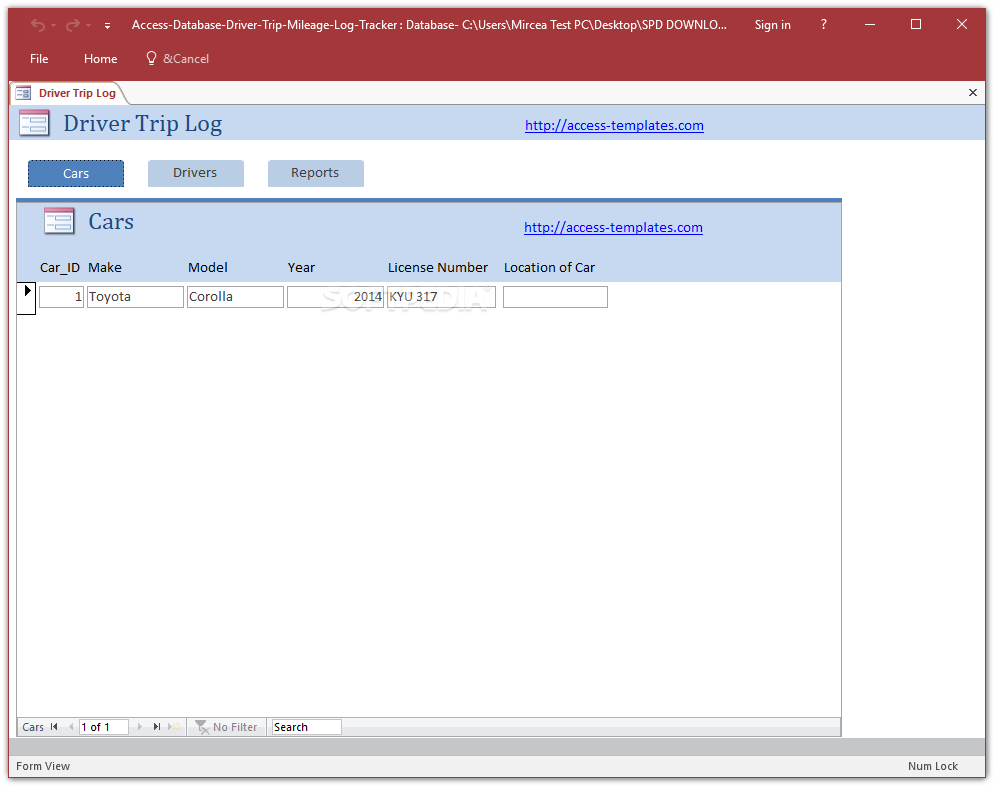
Task: Click the form icon on the Driver Trip Log tab
Action: pos(23,93)
